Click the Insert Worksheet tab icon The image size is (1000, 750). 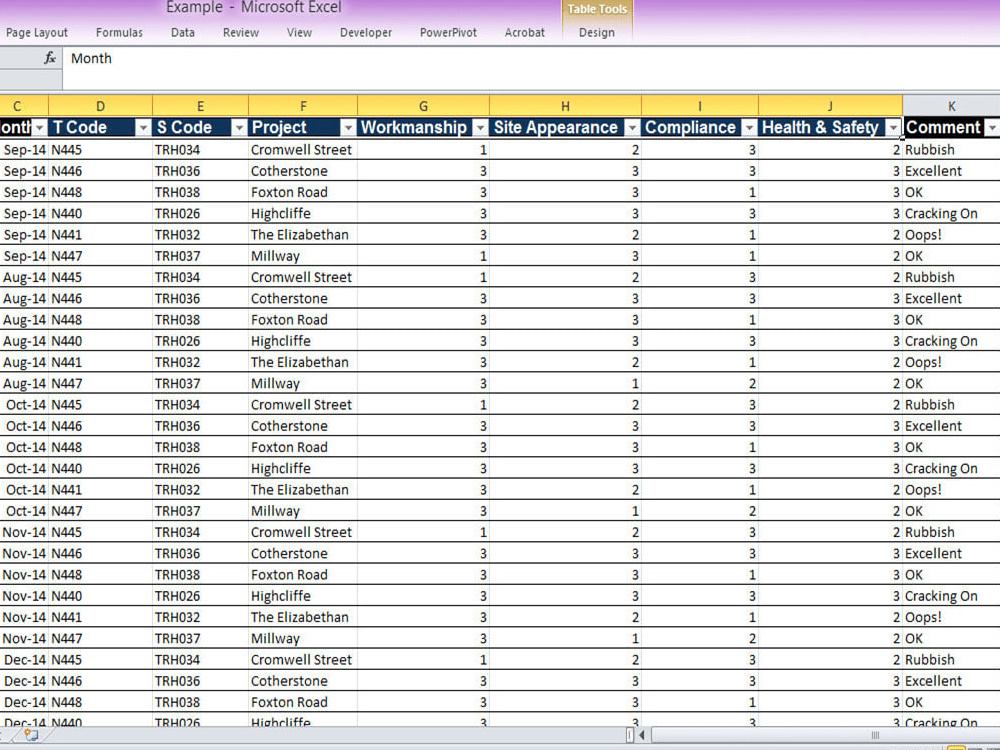tap(31, 735)
